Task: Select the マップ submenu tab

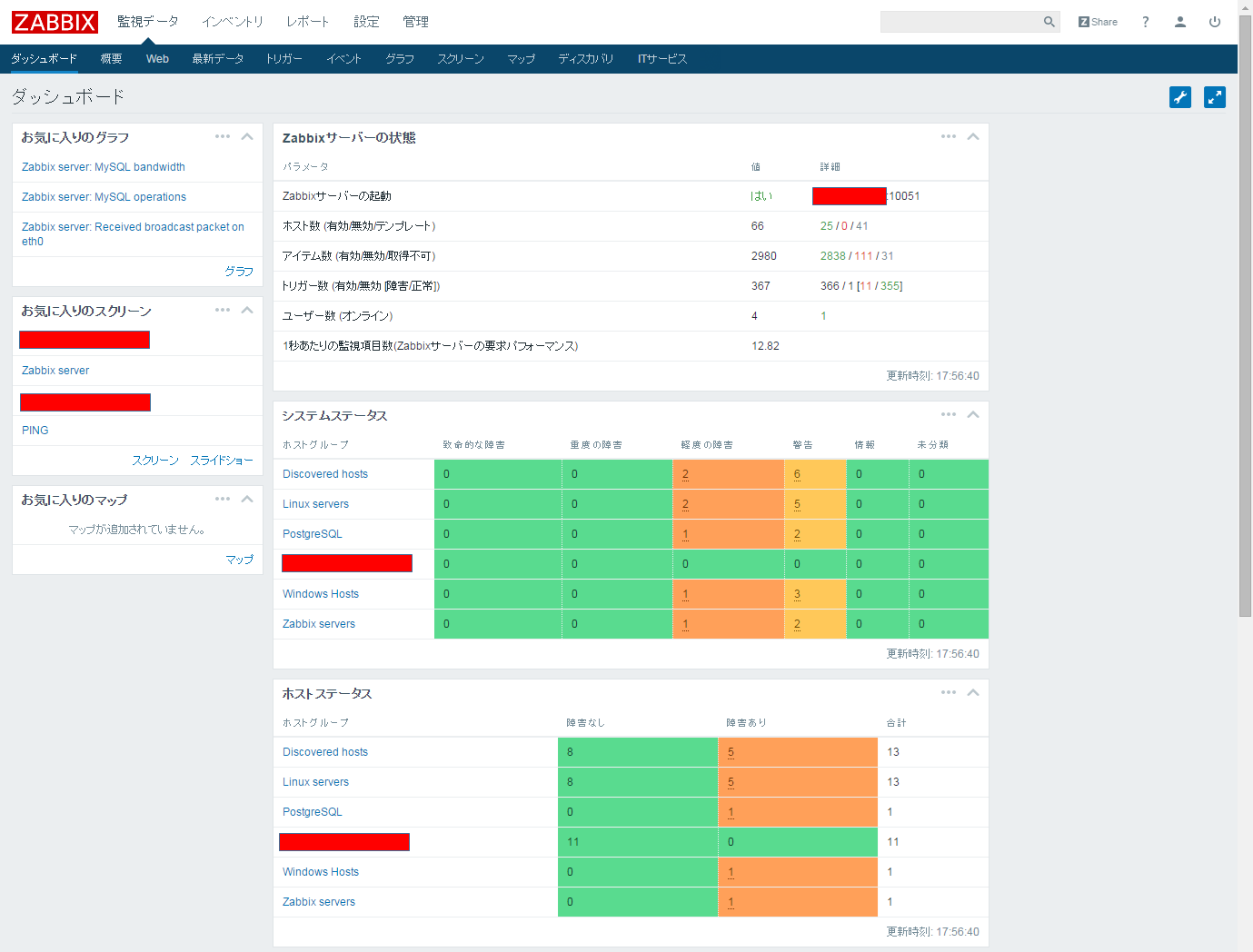Action: pos(522,59)
